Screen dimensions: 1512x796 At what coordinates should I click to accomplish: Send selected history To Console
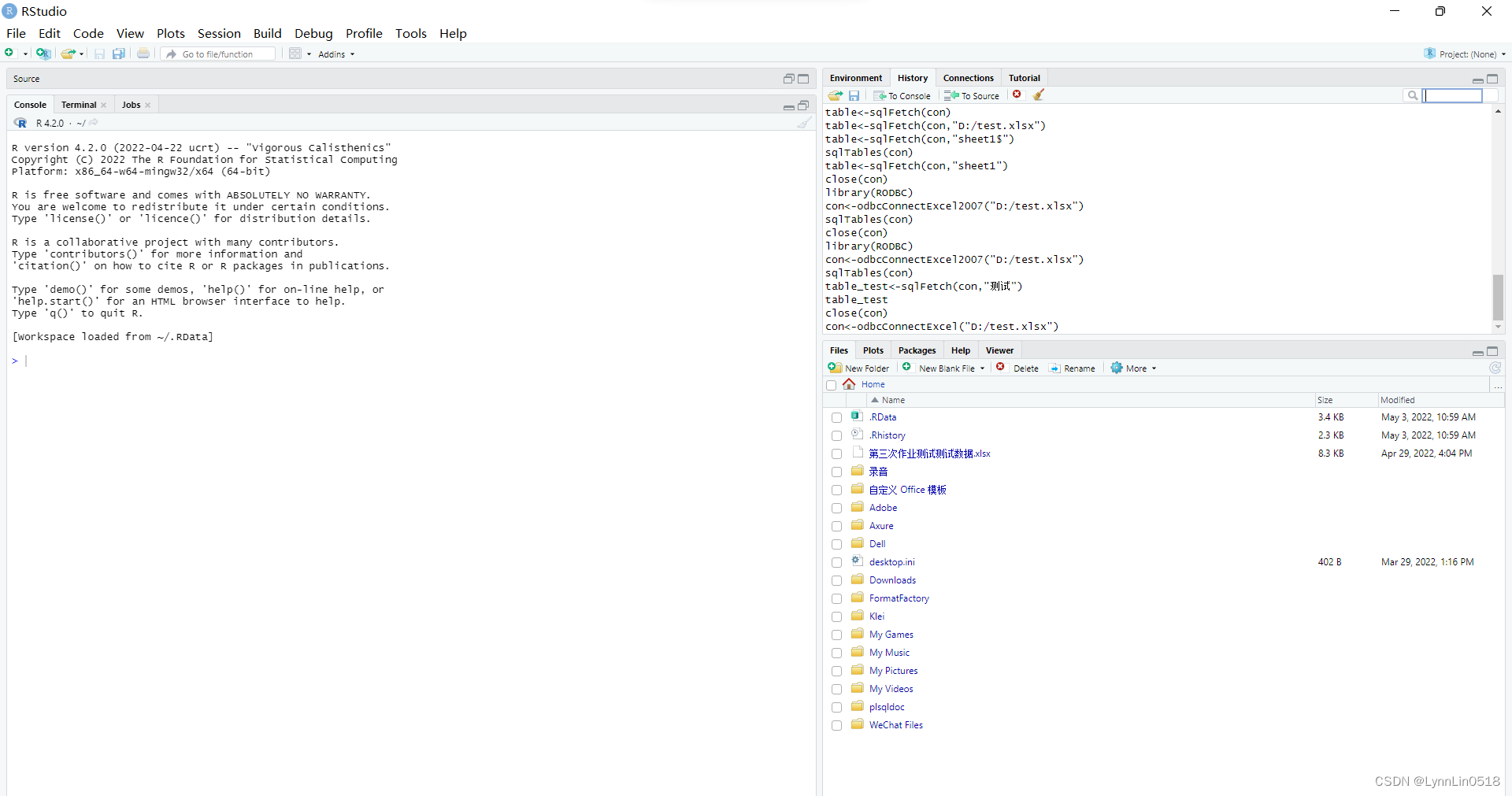pos(902,95)
